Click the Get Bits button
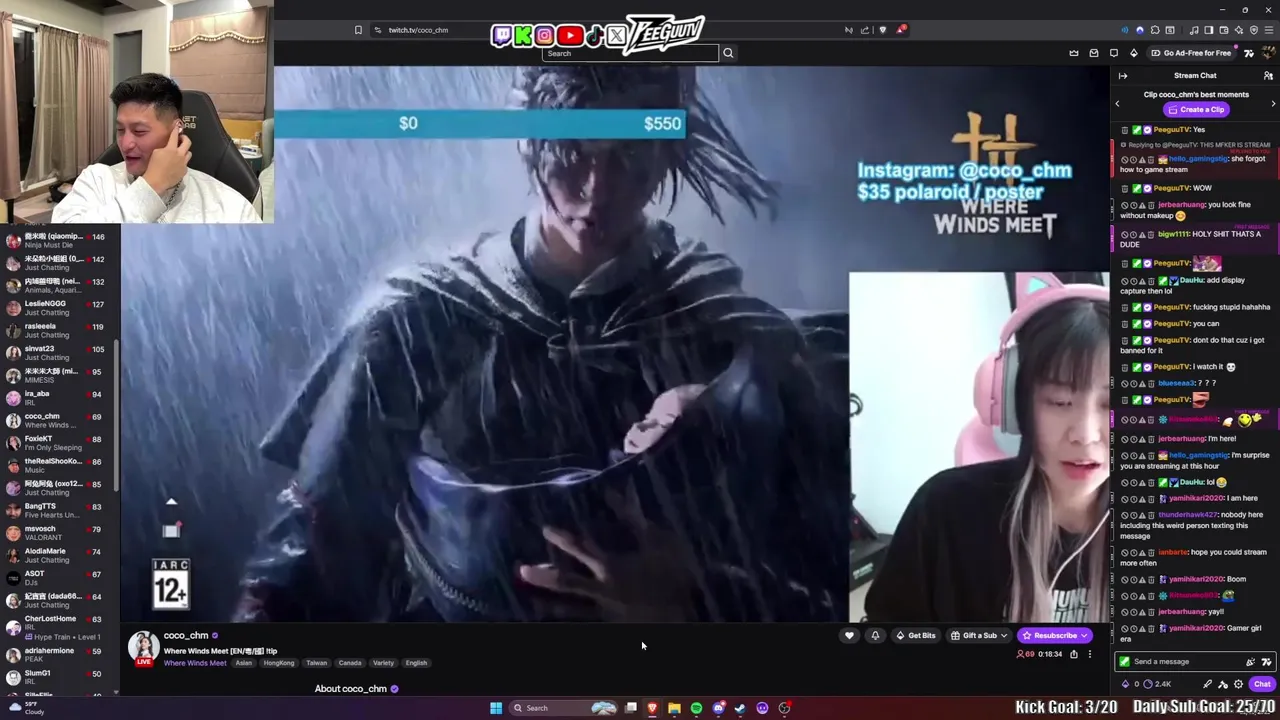 915,635
